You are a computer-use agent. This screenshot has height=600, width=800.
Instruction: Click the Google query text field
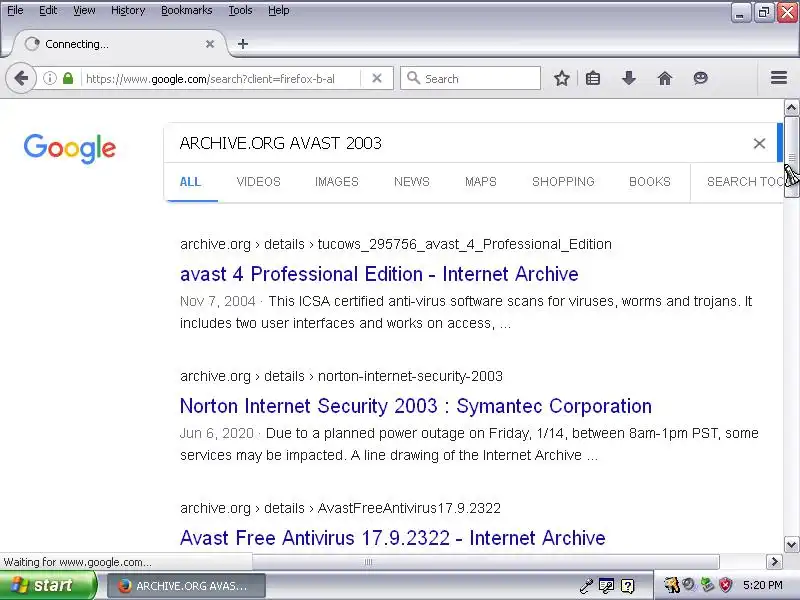[x=459, y=143]
